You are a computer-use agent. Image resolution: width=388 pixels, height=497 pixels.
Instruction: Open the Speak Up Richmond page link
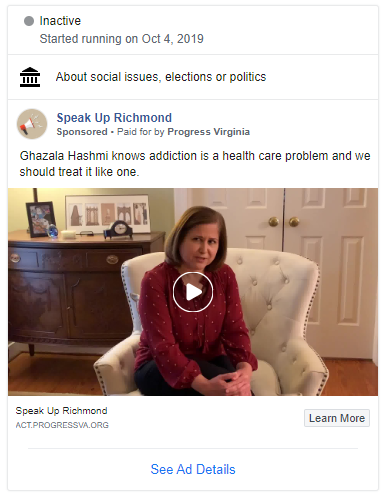click(x=114, y=118)
